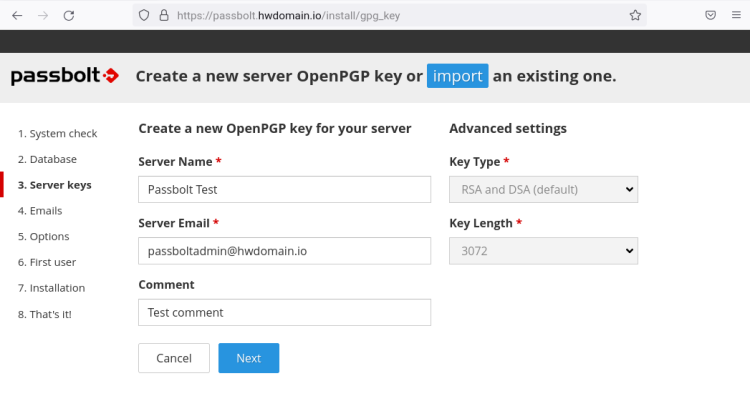Click into the Server Email field

(x=285, y=251)
